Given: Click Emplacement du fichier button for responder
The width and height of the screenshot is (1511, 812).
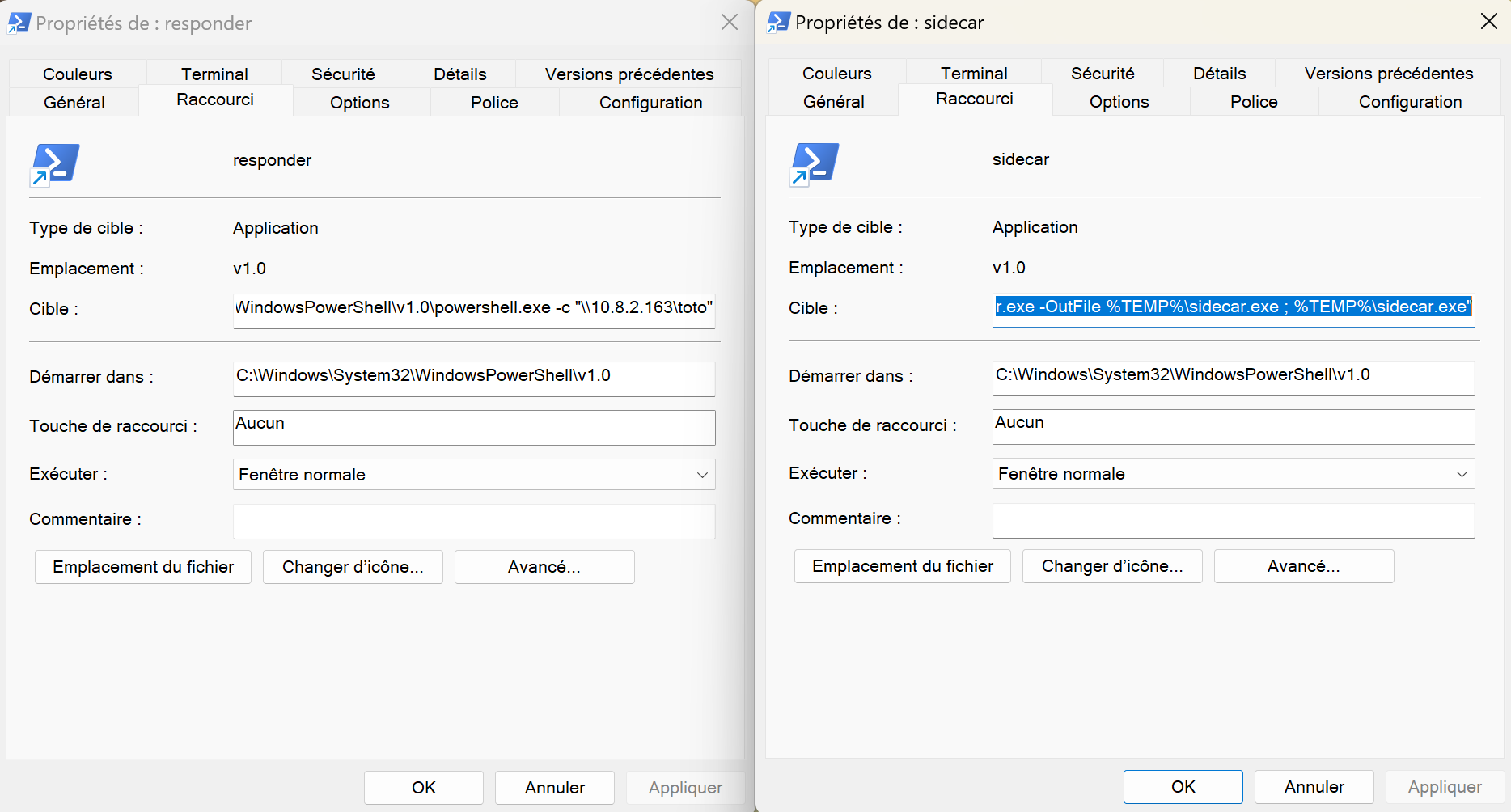Looking at the screenshot, I should [x=143, y=567].
